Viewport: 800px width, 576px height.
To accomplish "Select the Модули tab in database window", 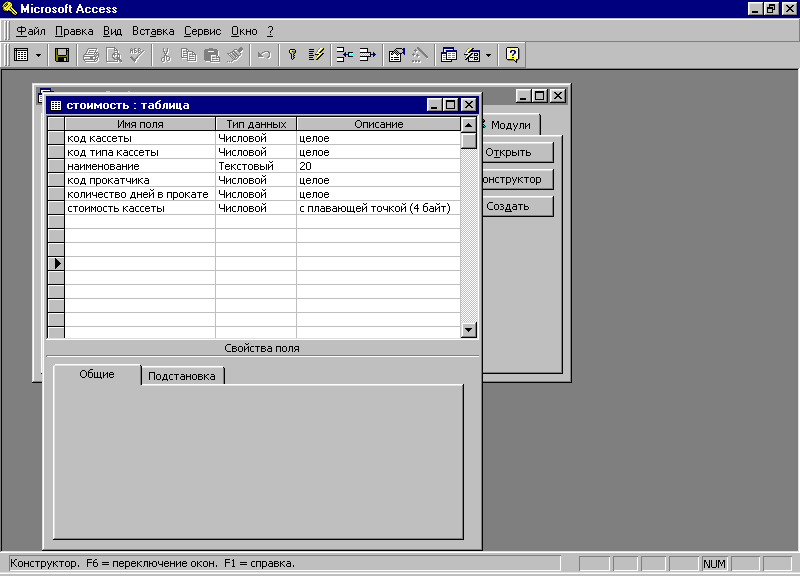I will coord(510,125).
